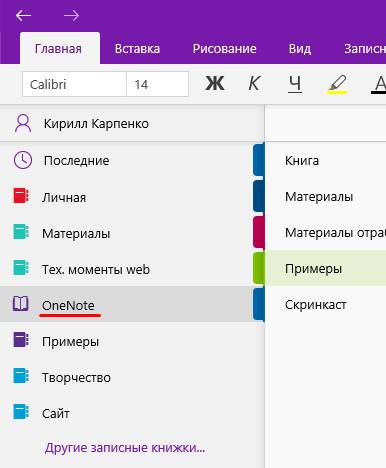Open the Последние clock icon
The width and height of the screenshot is (386, 468).
pyautogui.click(x=23, y=160)
